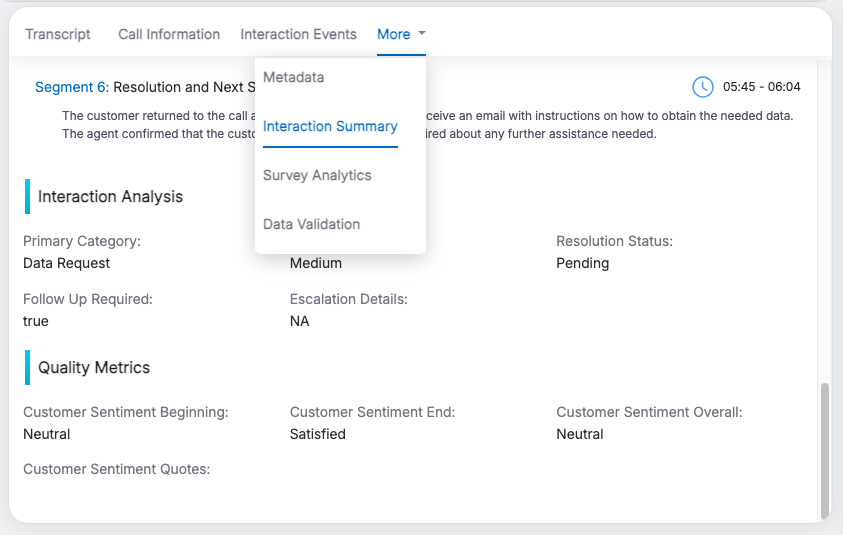
Task: Click the Satisfied customer sentiment end value
Action: tap(317, 434)
